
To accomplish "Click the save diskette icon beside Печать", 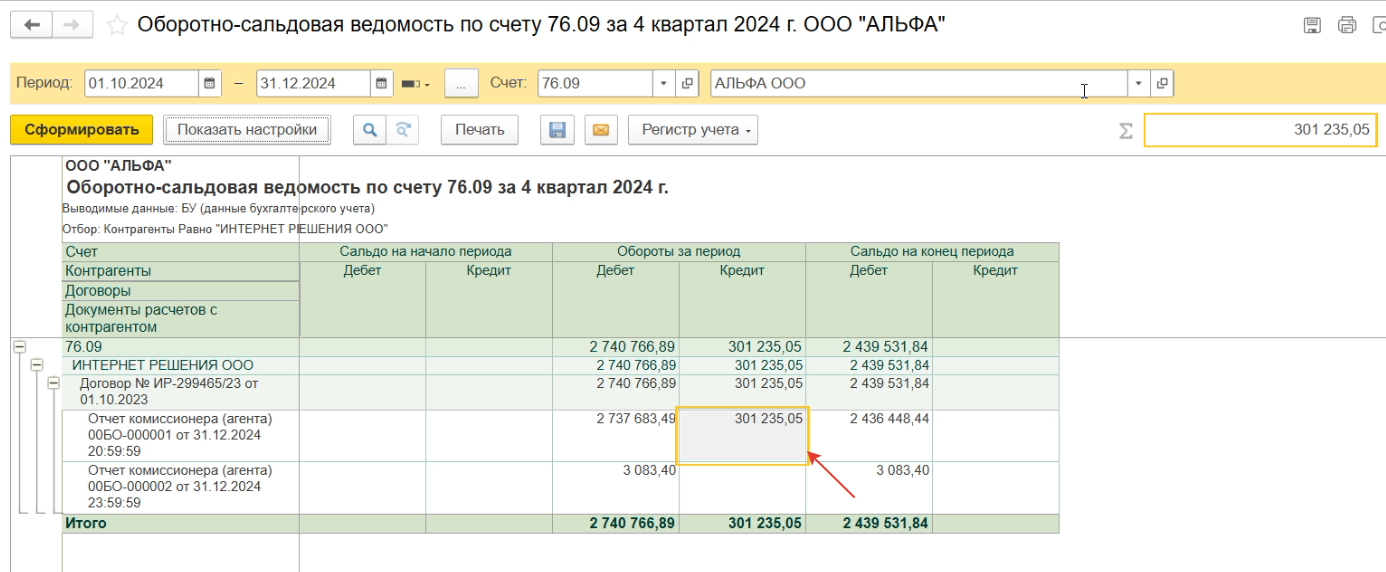I will point(557,130).
